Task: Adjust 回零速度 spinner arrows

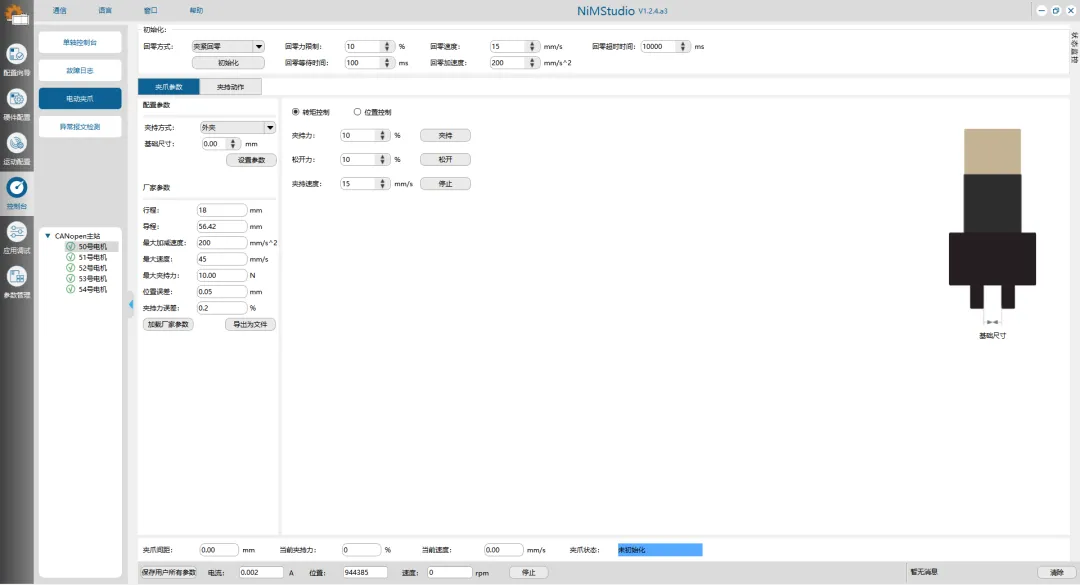Action: tap(532, 46)
